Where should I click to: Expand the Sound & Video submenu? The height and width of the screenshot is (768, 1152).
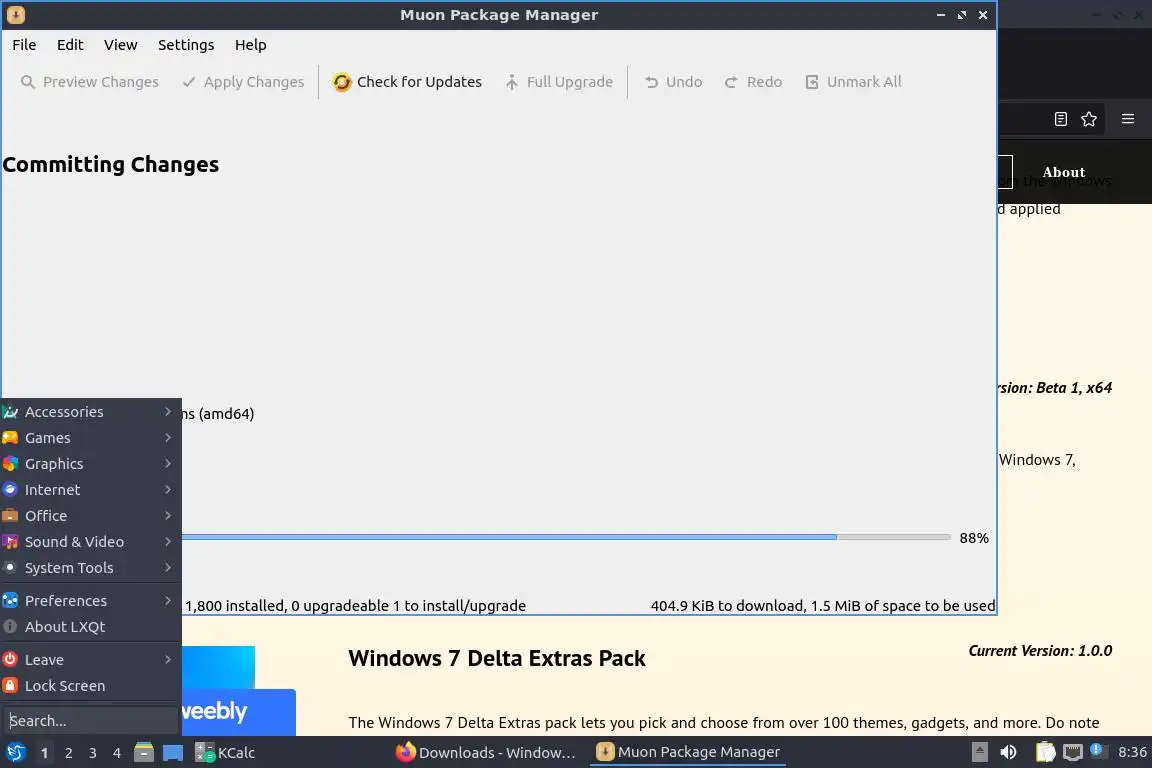click(x=90, y=542)
